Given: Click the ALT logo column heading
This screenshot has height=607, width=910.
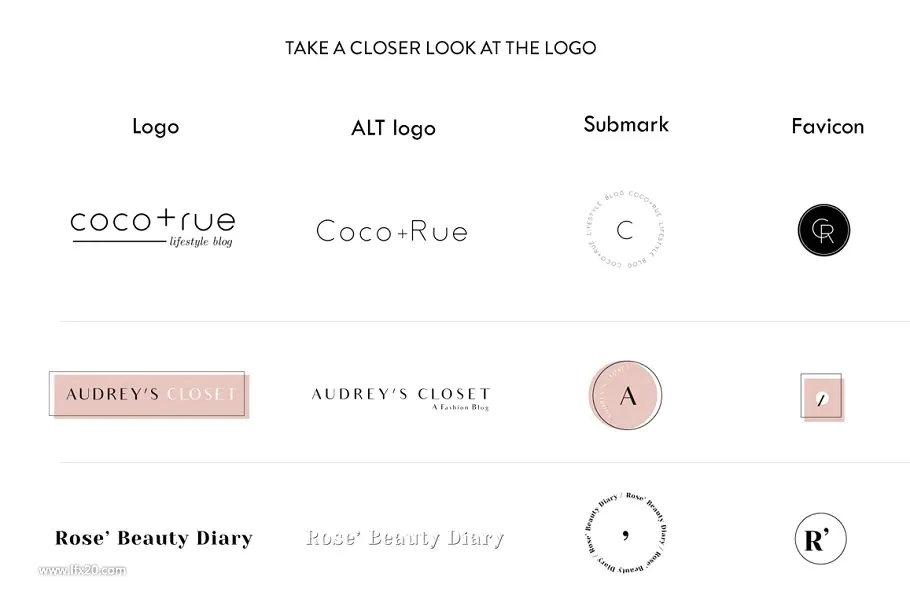Looking at the screenshot, I should pyautogui.click(x=393, y=128).
